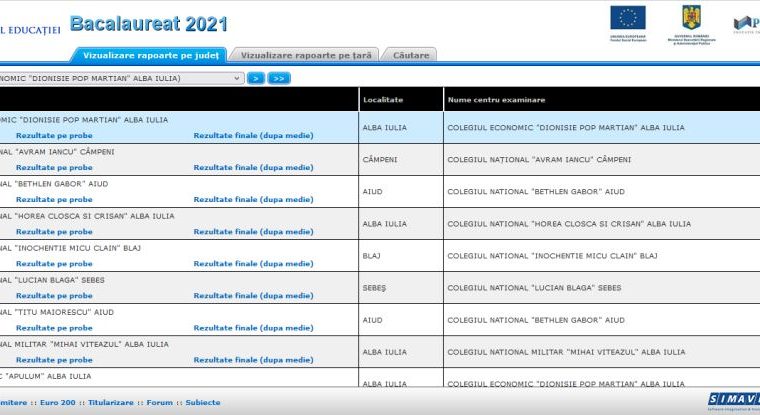760x415 pixels.
Task: Select ALBA IULIA locality in Horea Closca row
Action: [x=401, y=223]
